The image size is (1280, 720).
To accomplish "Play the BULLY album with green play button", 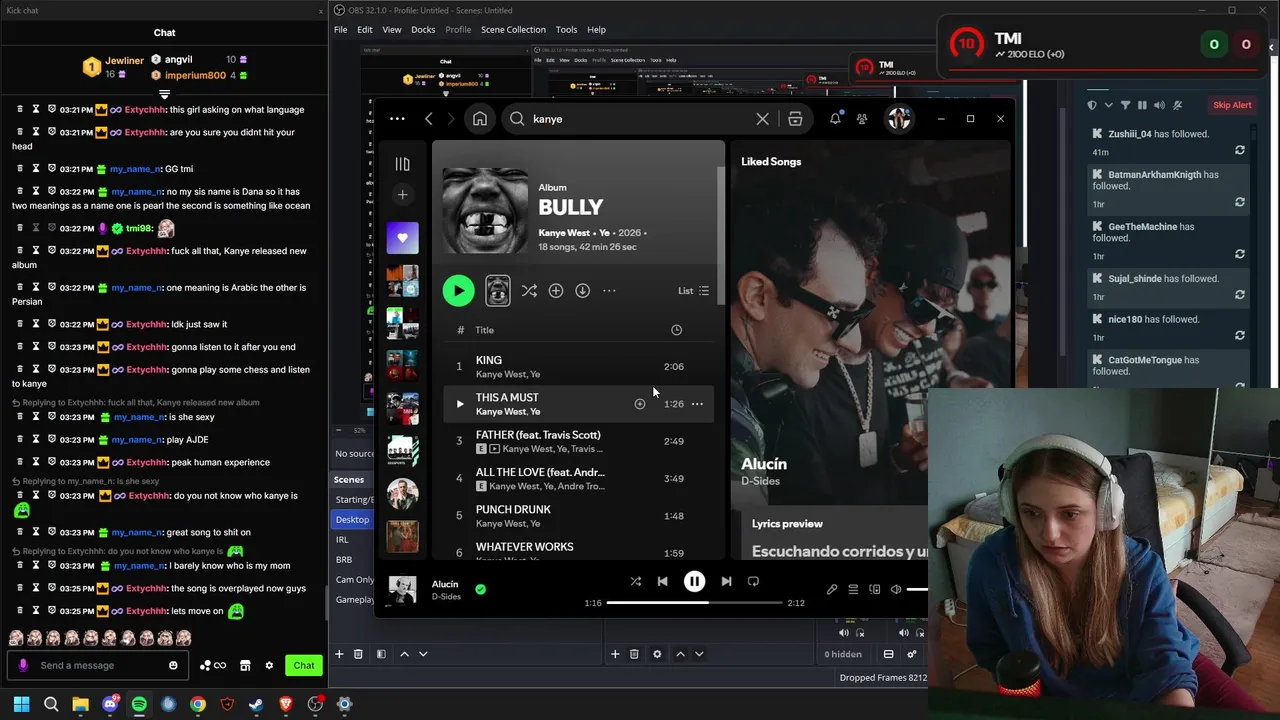I will click(x=458, y=290).
